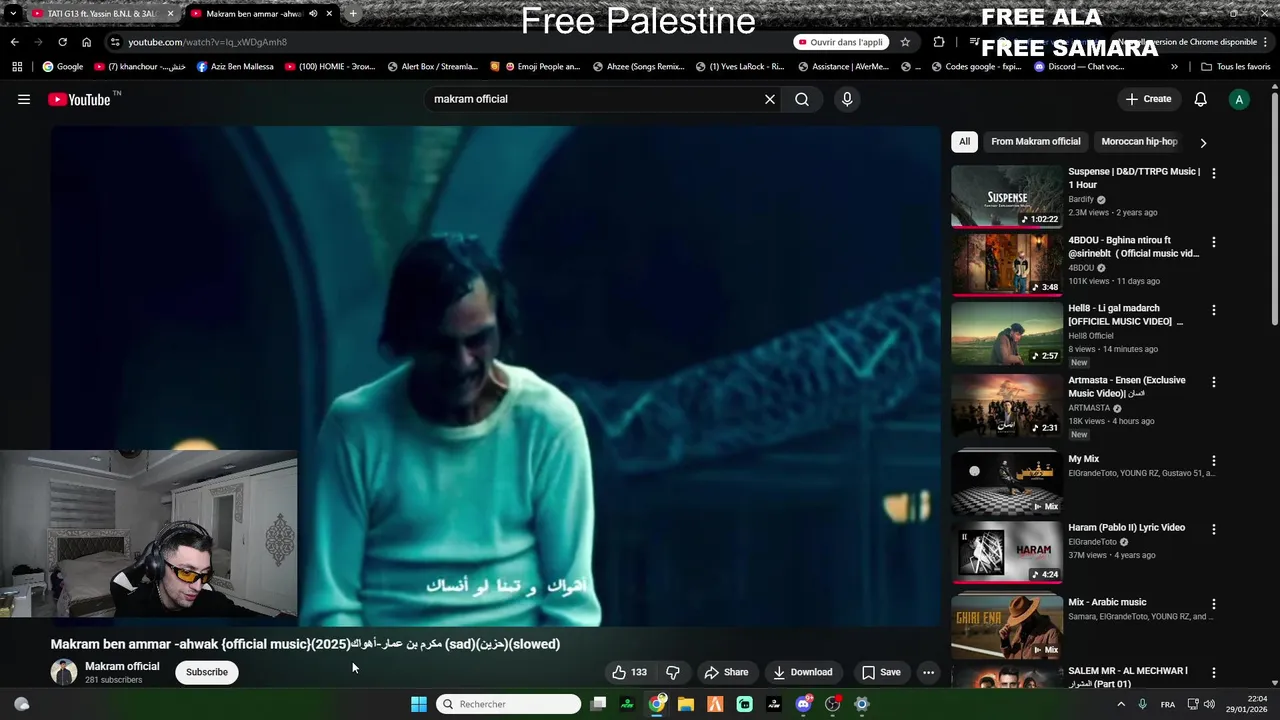Image resolution: width=1280 pixels, height=720 pixels.
Task: Show hidden system tray icons
Action: (x=1121, y=704)
